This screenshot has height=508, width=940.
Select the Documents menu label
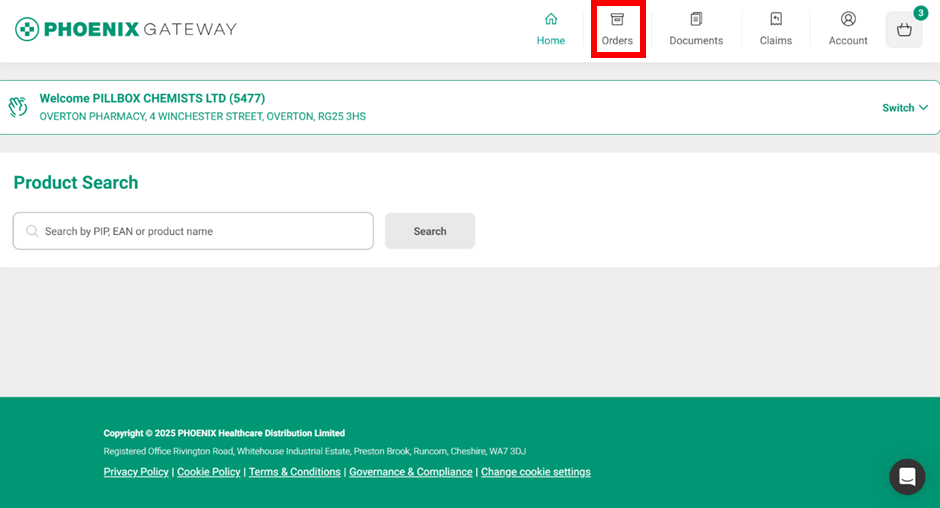click(696, 41)
